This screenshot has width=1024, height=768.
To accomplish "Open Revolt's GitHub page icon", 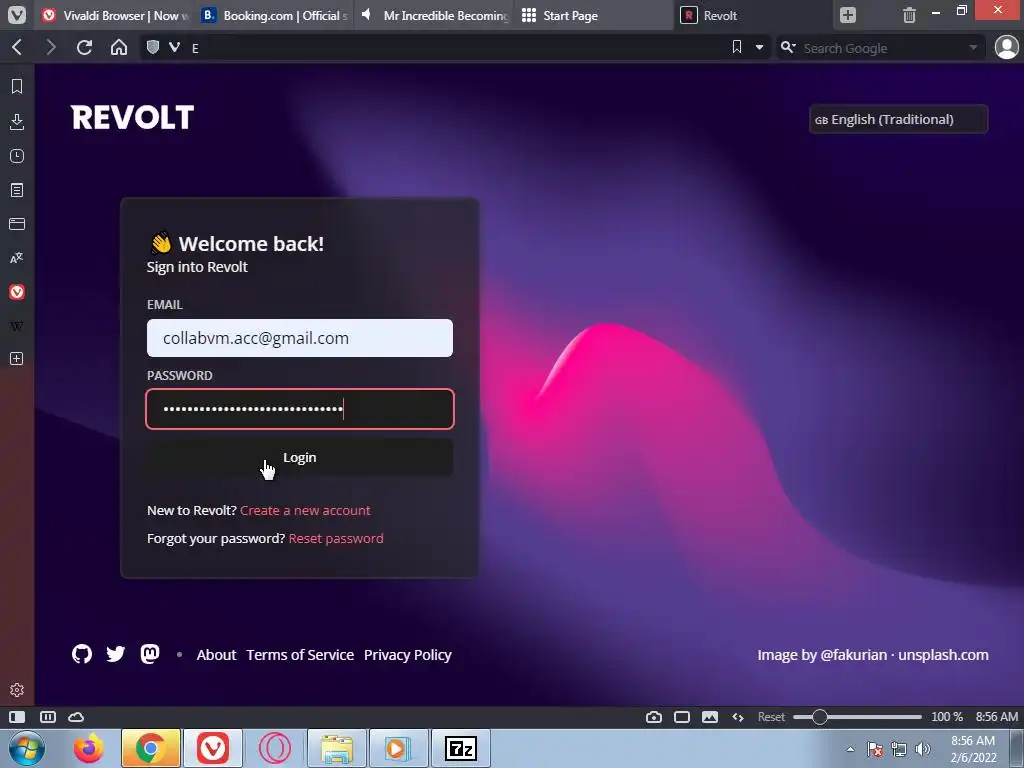I will pos(82,654).
